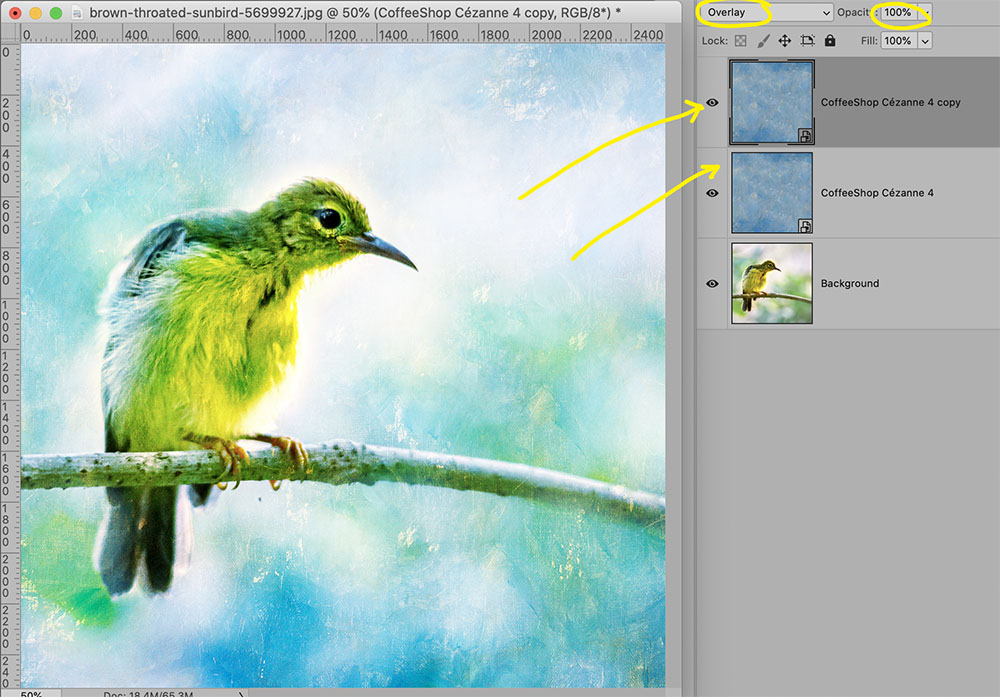Hide the CoffeeShop Cézanne 4 copy layer
1000x697 pixels.
pos(712,103)
